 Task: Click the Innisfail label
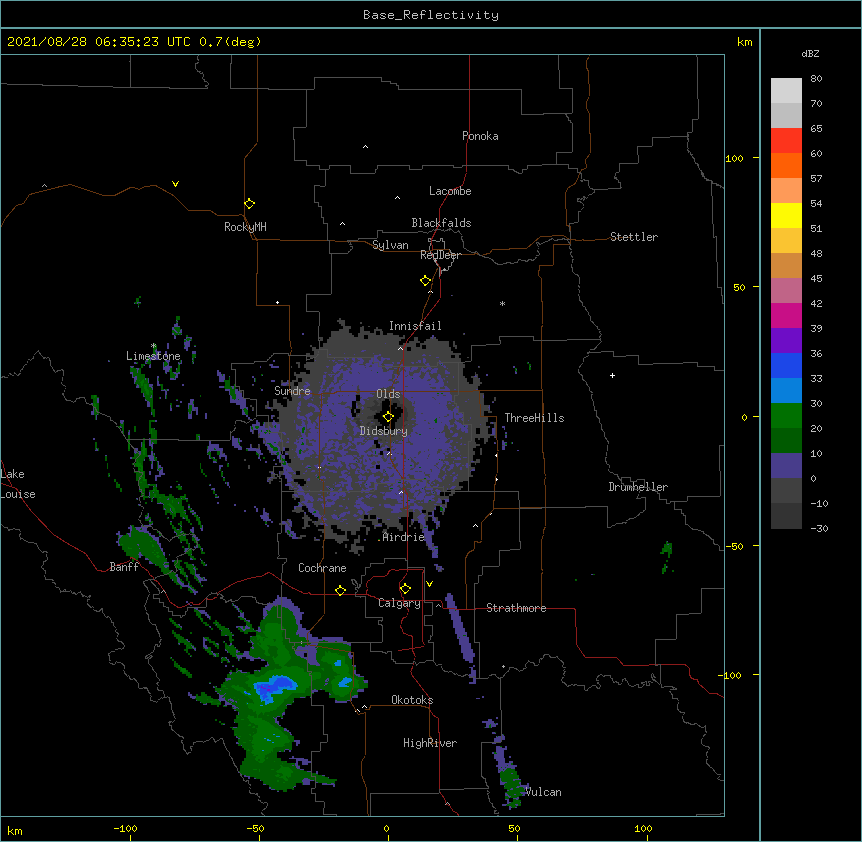click(x=415, y=326)
